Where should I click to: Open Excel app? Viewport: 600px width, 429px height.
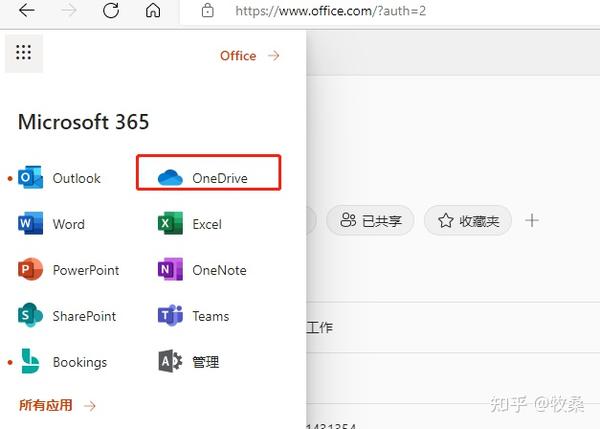point(190,223)
